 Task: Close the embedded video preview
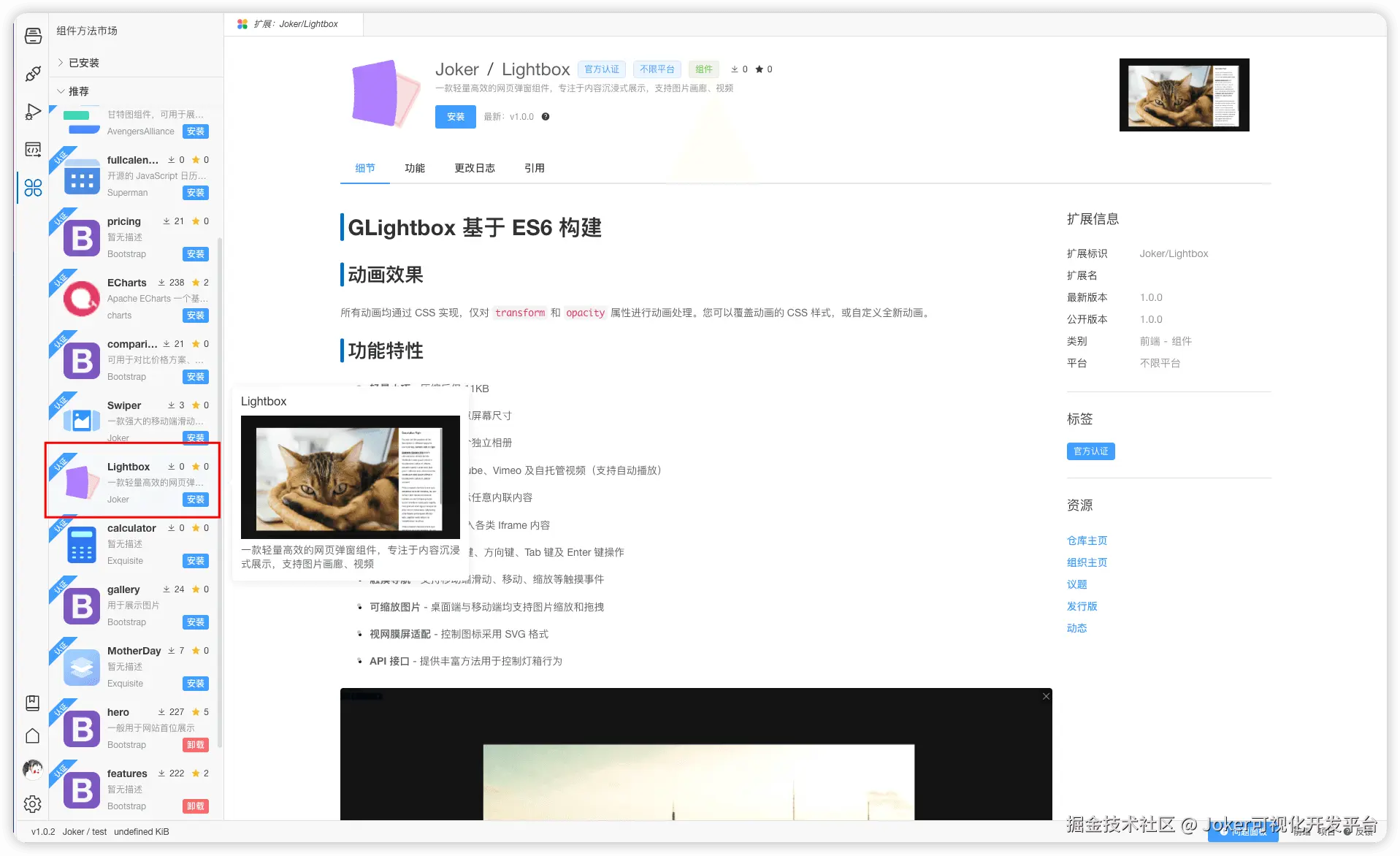(x=1045, y=696)
